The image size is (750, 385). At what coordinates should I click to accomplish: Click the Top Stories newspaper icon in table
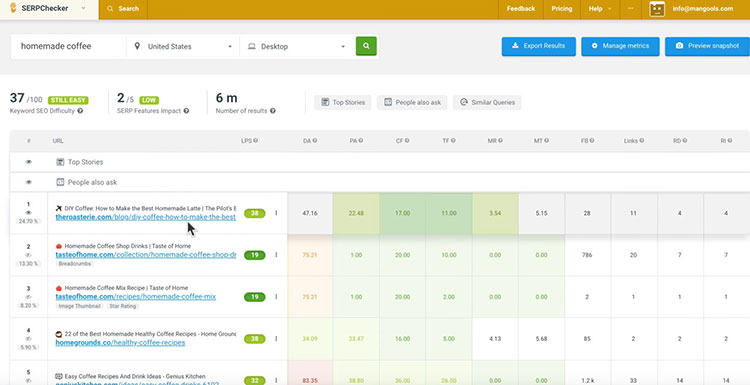60,162
